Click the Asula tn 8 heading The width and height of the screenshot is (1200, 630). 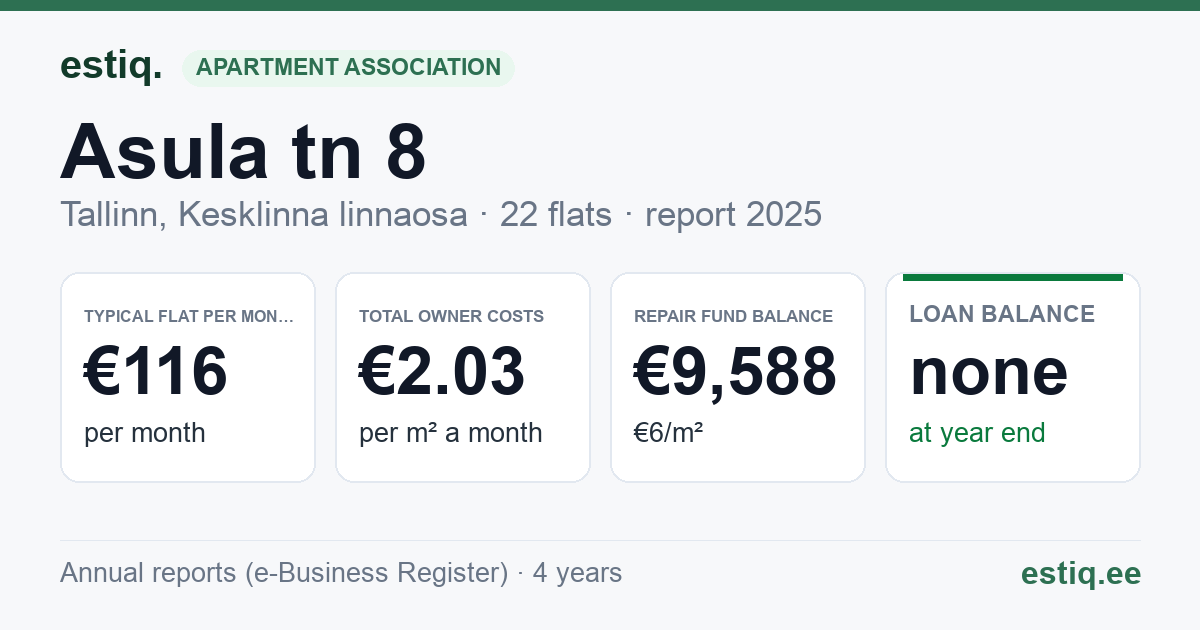click(243, 152)
